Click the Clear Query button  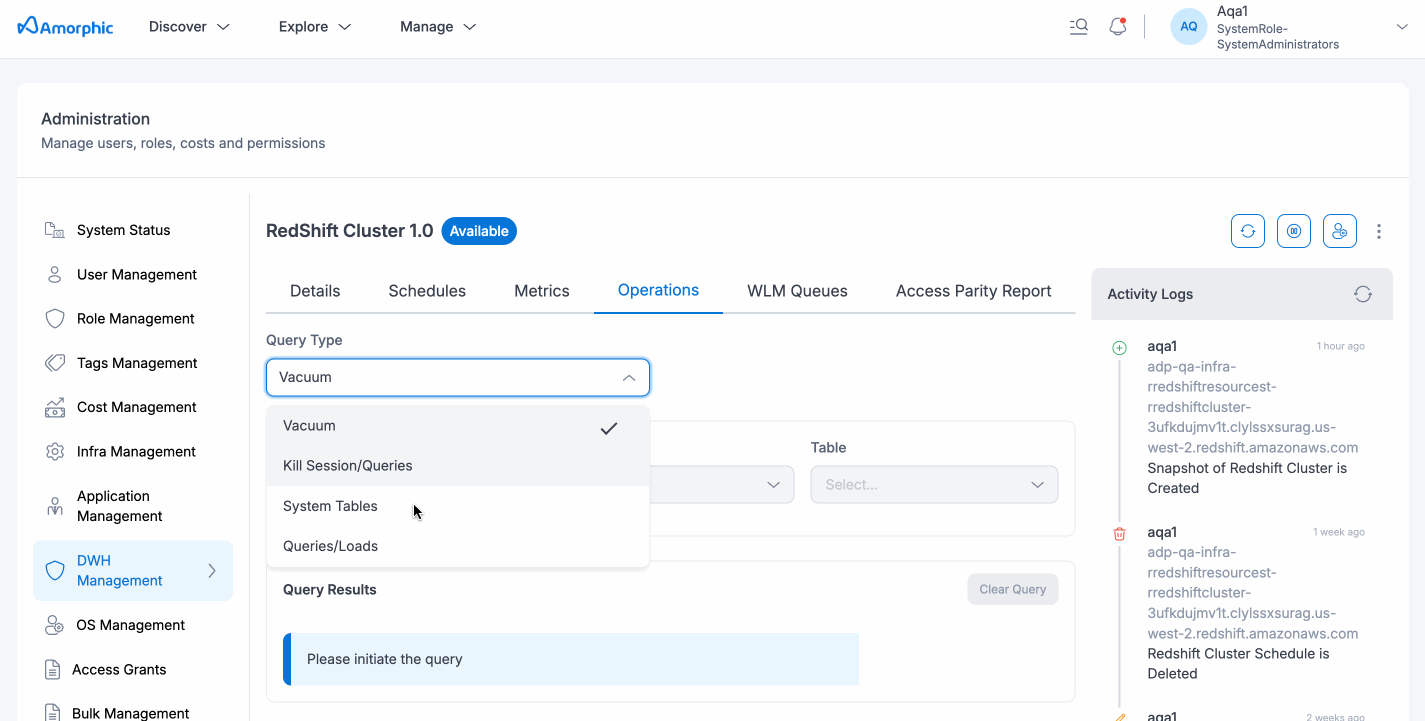1012,589
